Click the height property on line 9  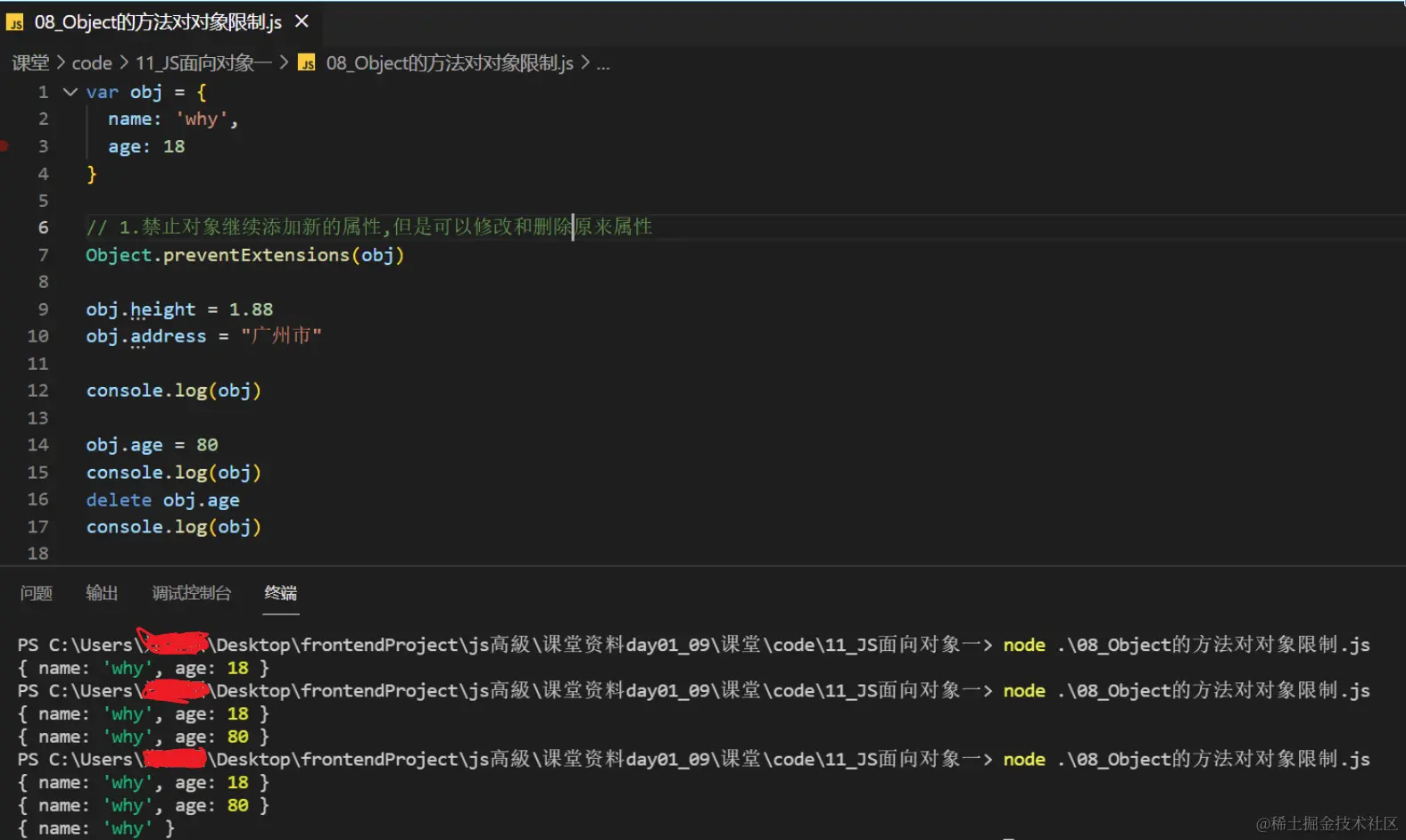[x=163, y=309]
